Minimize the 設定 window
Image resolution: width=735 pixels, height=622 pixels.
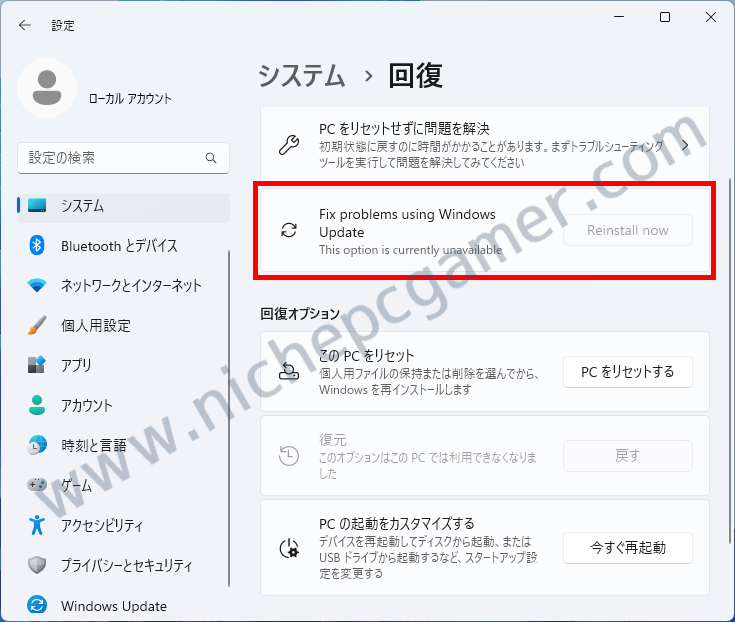(x=619, y=17)
